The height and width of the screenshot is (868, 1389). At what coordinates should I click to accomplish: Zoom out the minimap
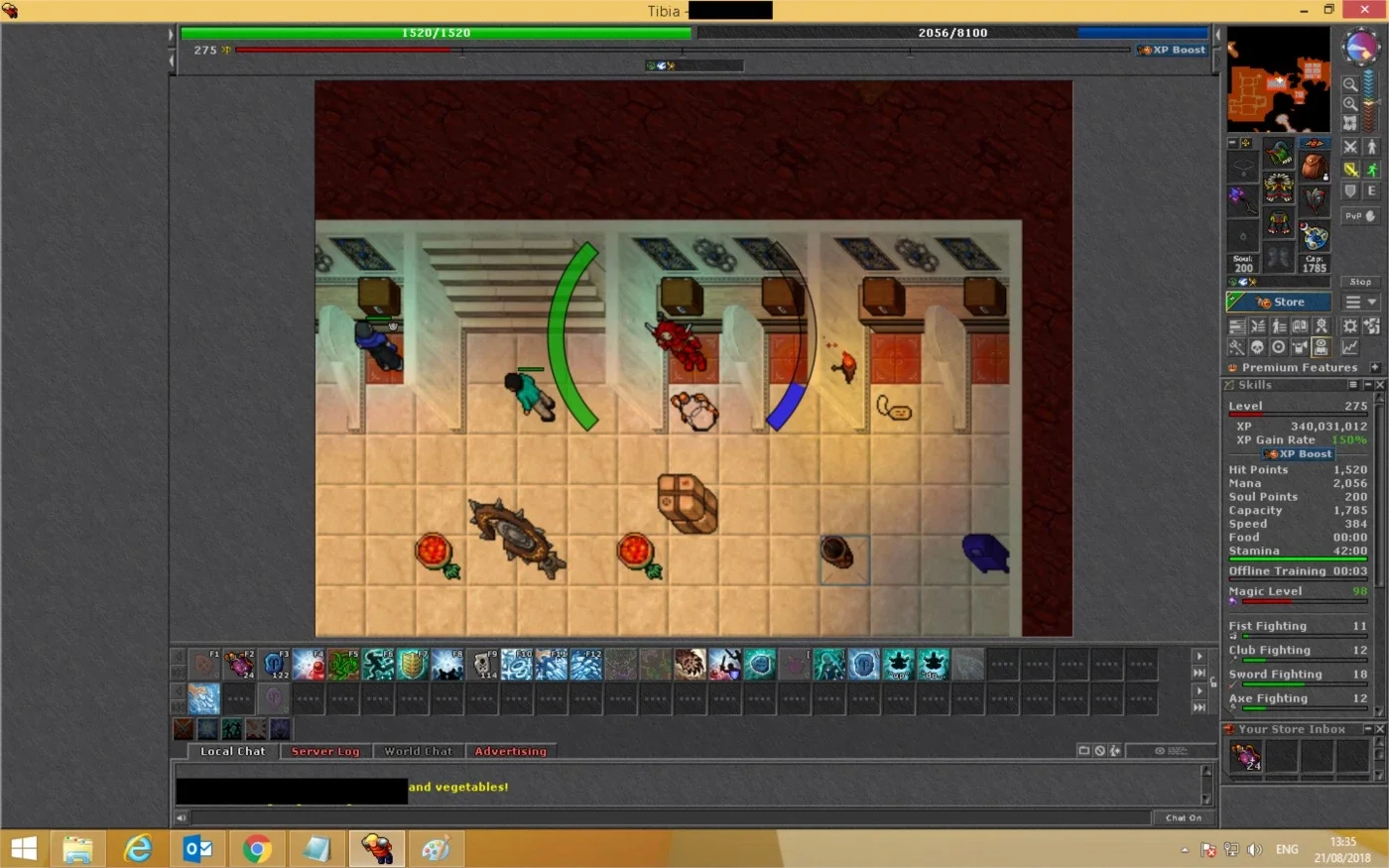coord(1350,84)
